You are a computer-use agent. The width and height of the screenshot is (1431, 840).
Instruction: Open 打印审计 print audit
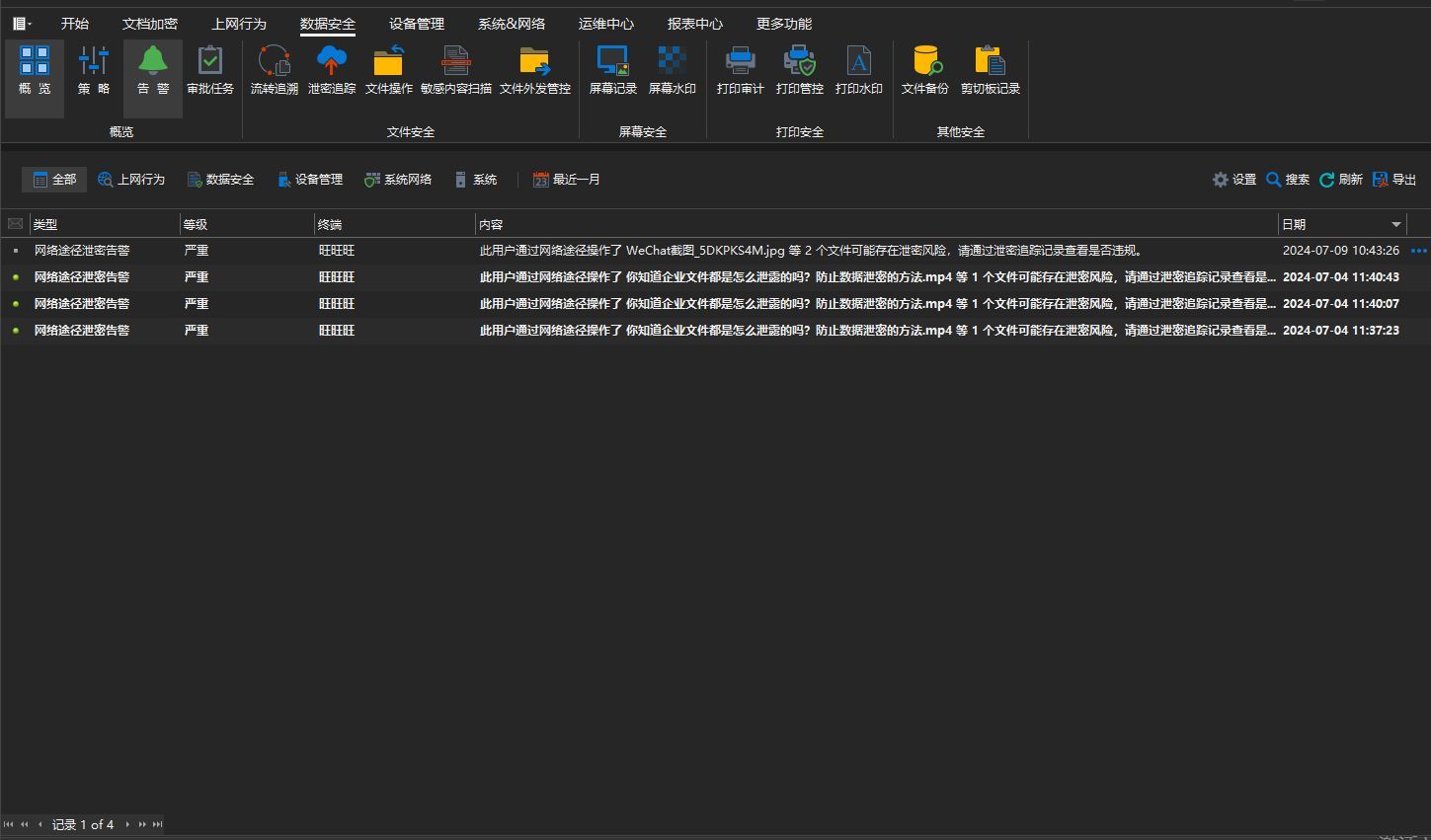coord(741,70)
